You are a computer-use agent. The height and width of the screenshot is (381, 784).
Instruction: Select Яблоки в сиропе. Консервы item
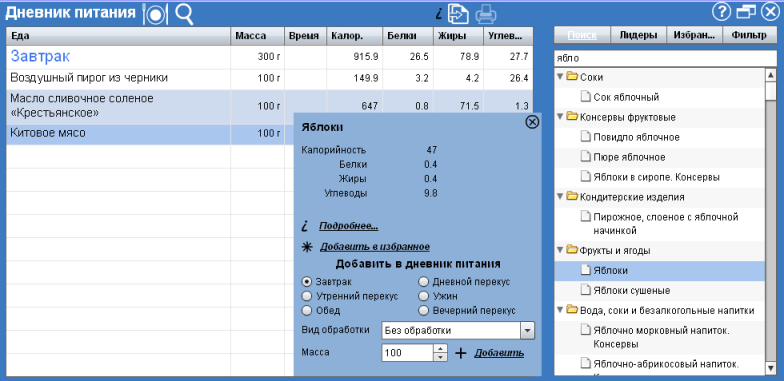point(660,177)
